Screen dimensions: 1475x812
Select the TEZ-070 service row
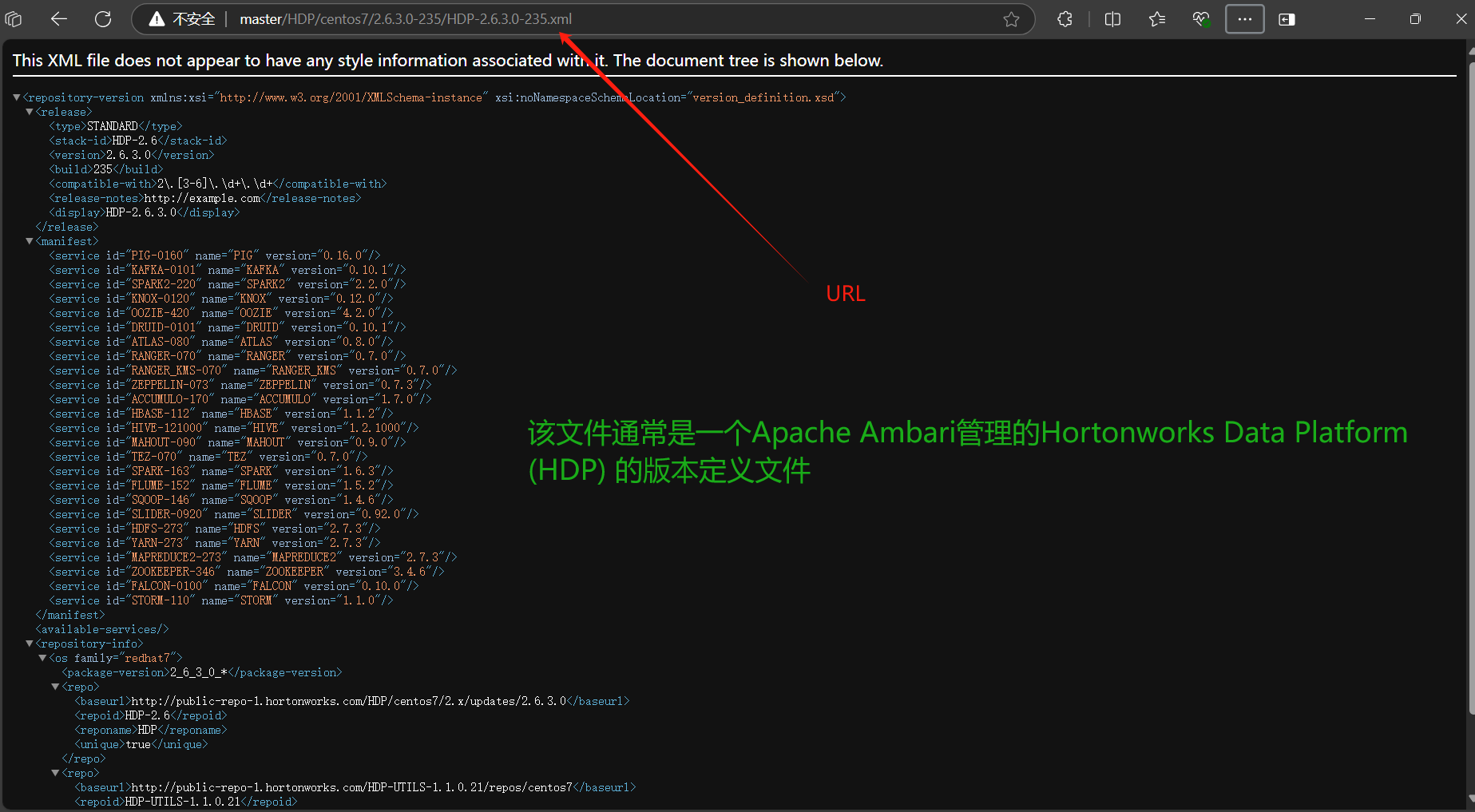tap(208, 457)
